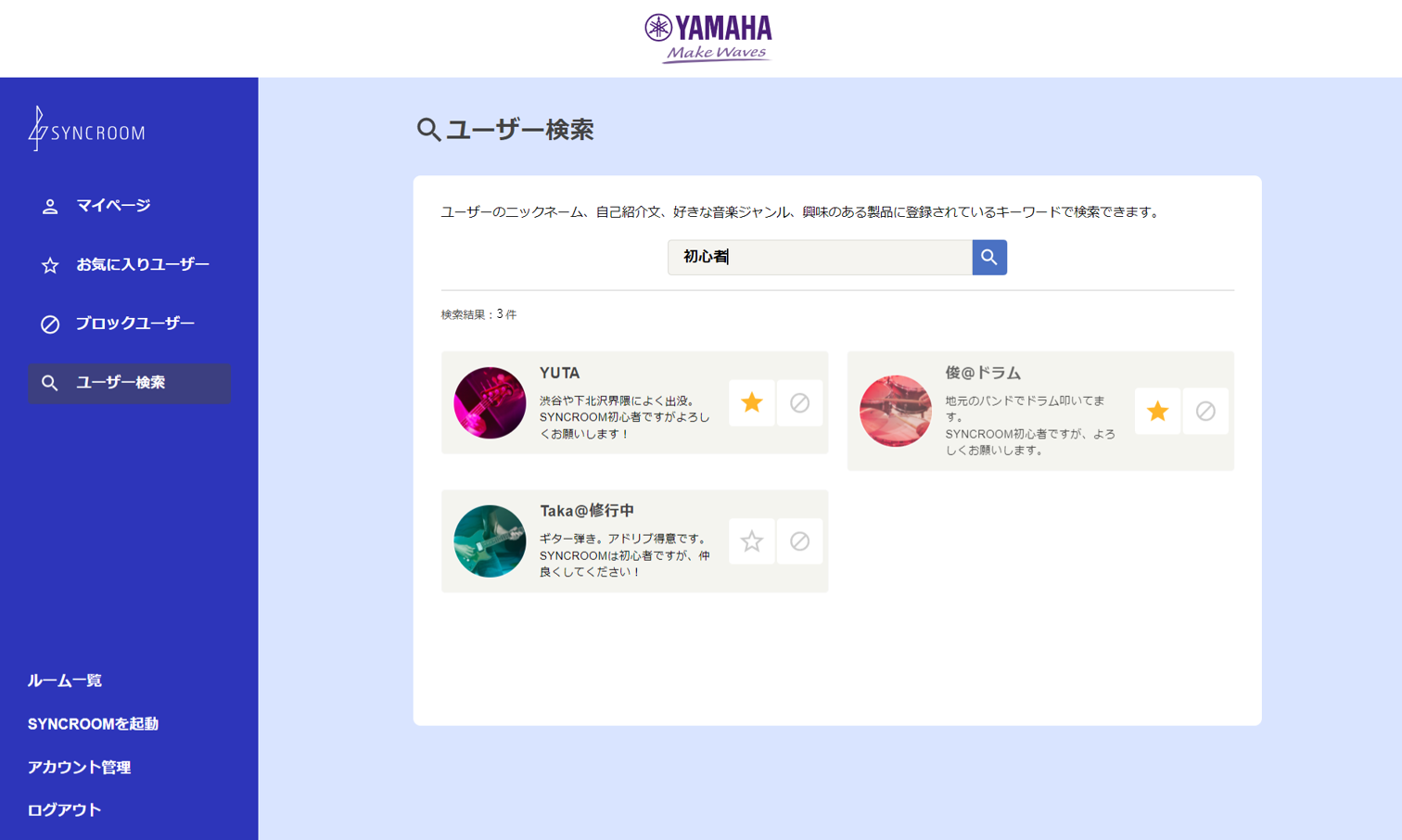Open Taka@修行中's teal guitarist avatar

coord(490,541)
